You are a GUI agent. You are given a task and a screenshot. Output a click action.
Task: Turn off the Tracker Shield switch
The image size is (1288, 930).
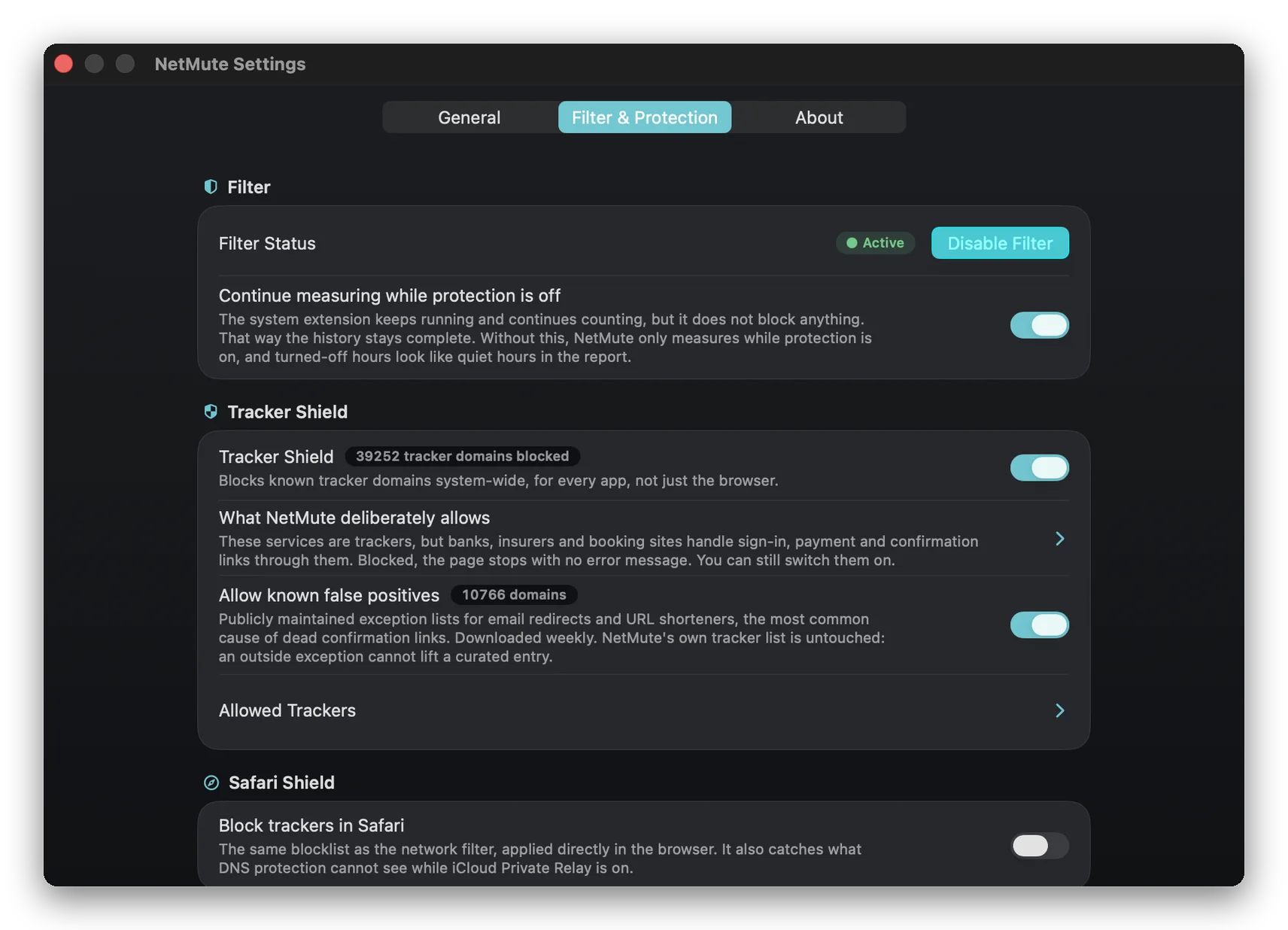[1039, 467]
